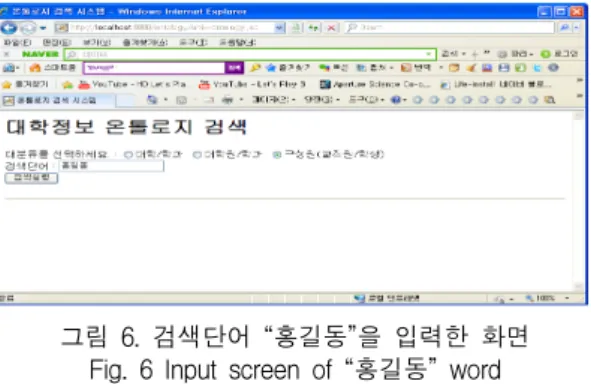Open the Aperture Science bookmark
Screen dimensions: 591x384
click(x=375, y=84)
